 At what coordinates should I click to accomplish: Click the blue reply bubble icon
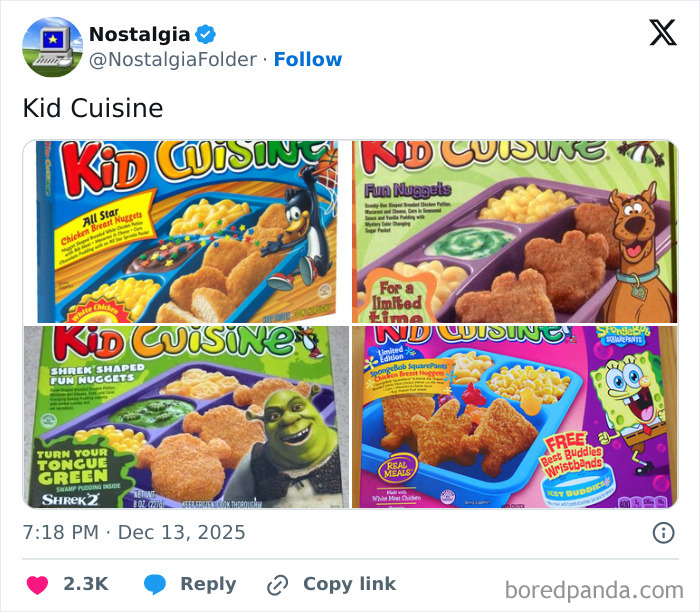pyautogui.click(x=154, y=585)
